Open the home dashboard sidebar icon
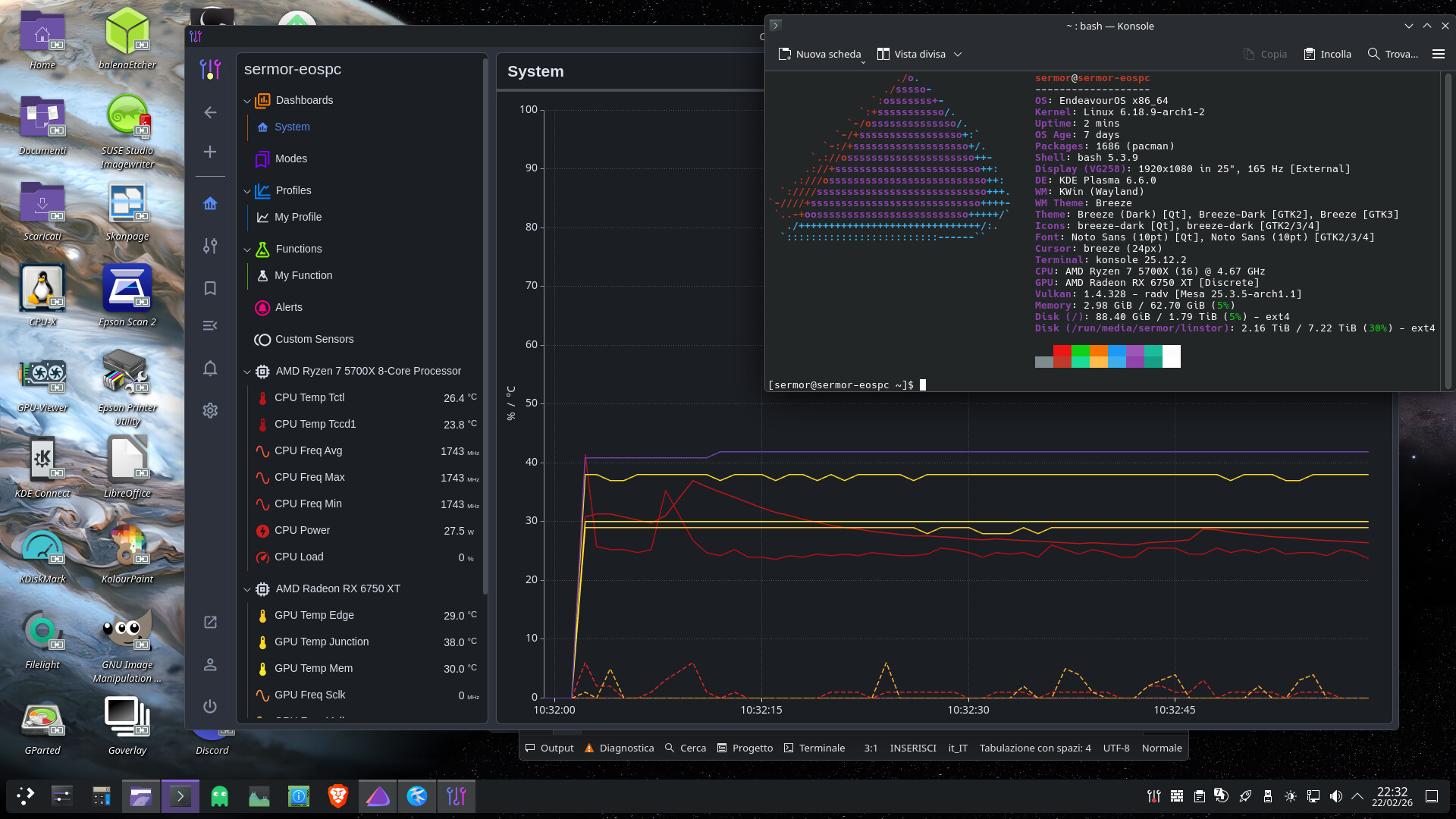 210,203
